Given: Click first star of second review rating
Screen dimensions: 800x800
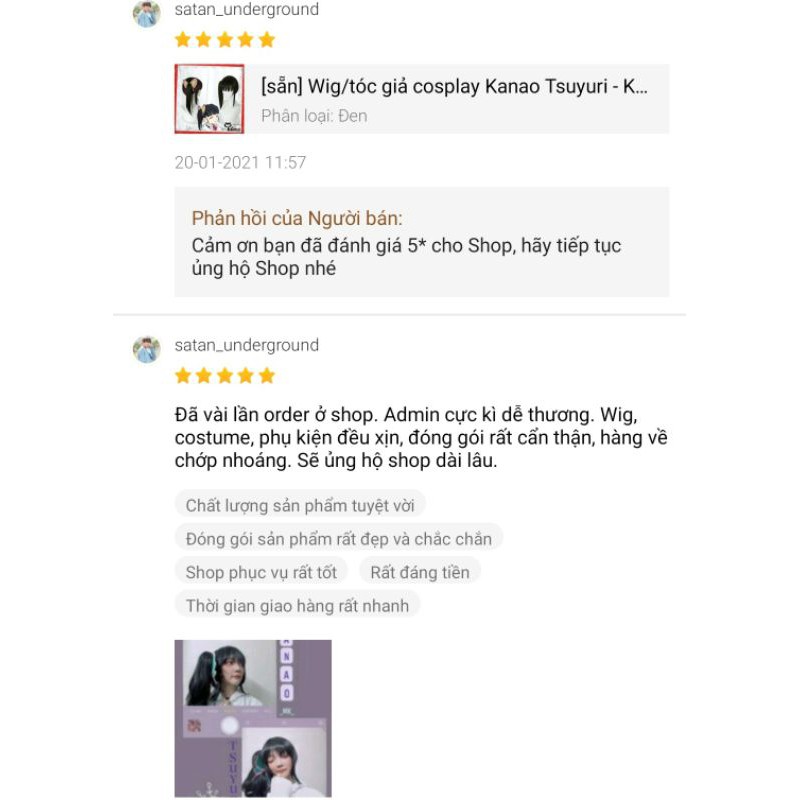Looking at the screenshot, I should click(183, 376).
